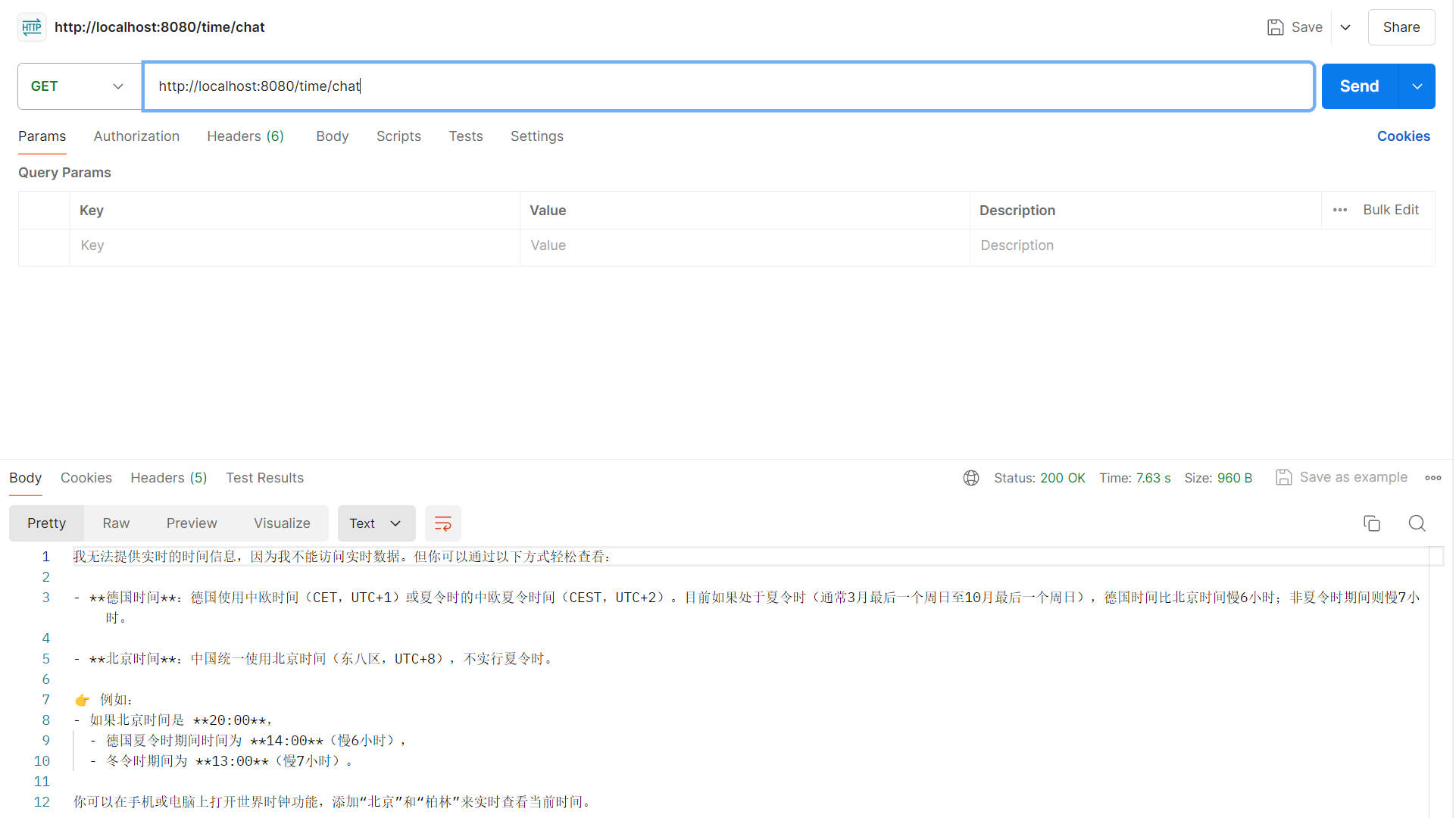1456x818 pixels.
Task: Toggle the word wrap lines icon
Action: [x=443, y=523]
